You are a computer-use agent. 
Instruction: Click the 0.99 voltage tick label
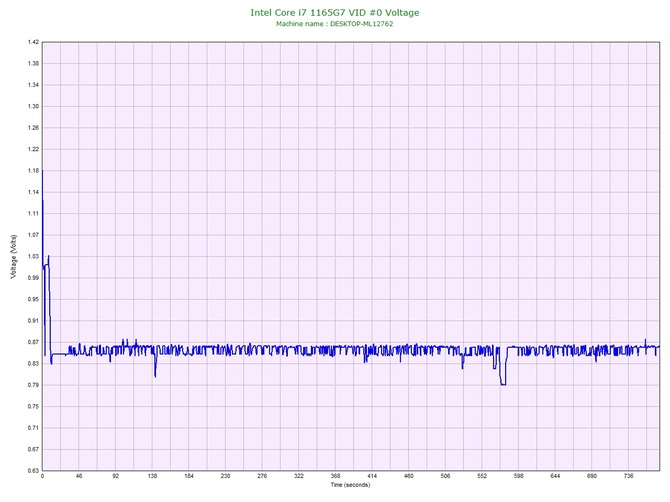(33, 278)
